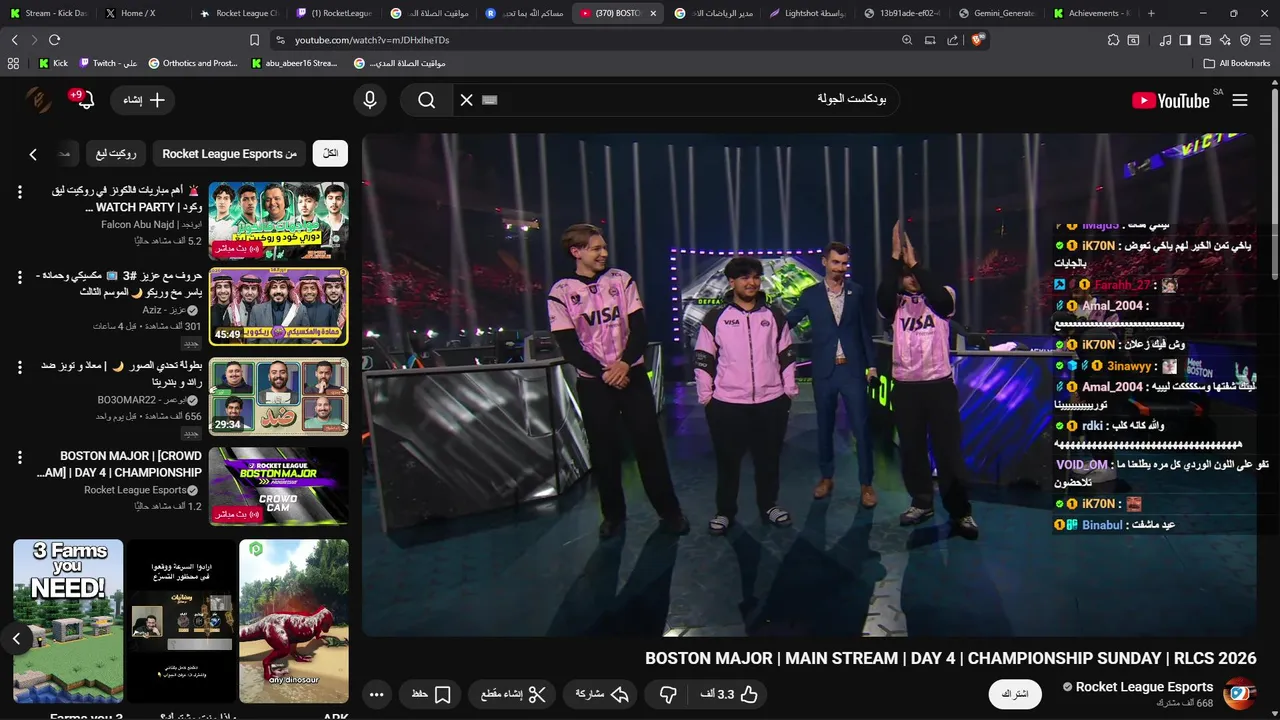Open the 45:49 حروف مع عزيز thumbnail
1280x720 pixels.
[278, 306]
